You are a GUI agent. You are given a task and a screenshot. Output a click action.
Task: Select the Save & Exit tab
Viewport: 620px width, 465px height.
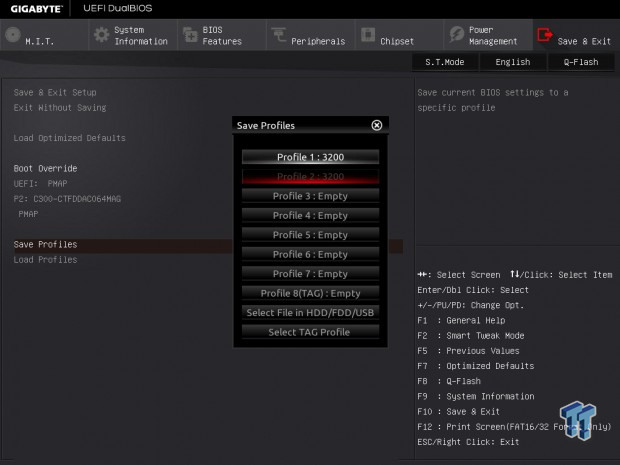tap(577, 35)
